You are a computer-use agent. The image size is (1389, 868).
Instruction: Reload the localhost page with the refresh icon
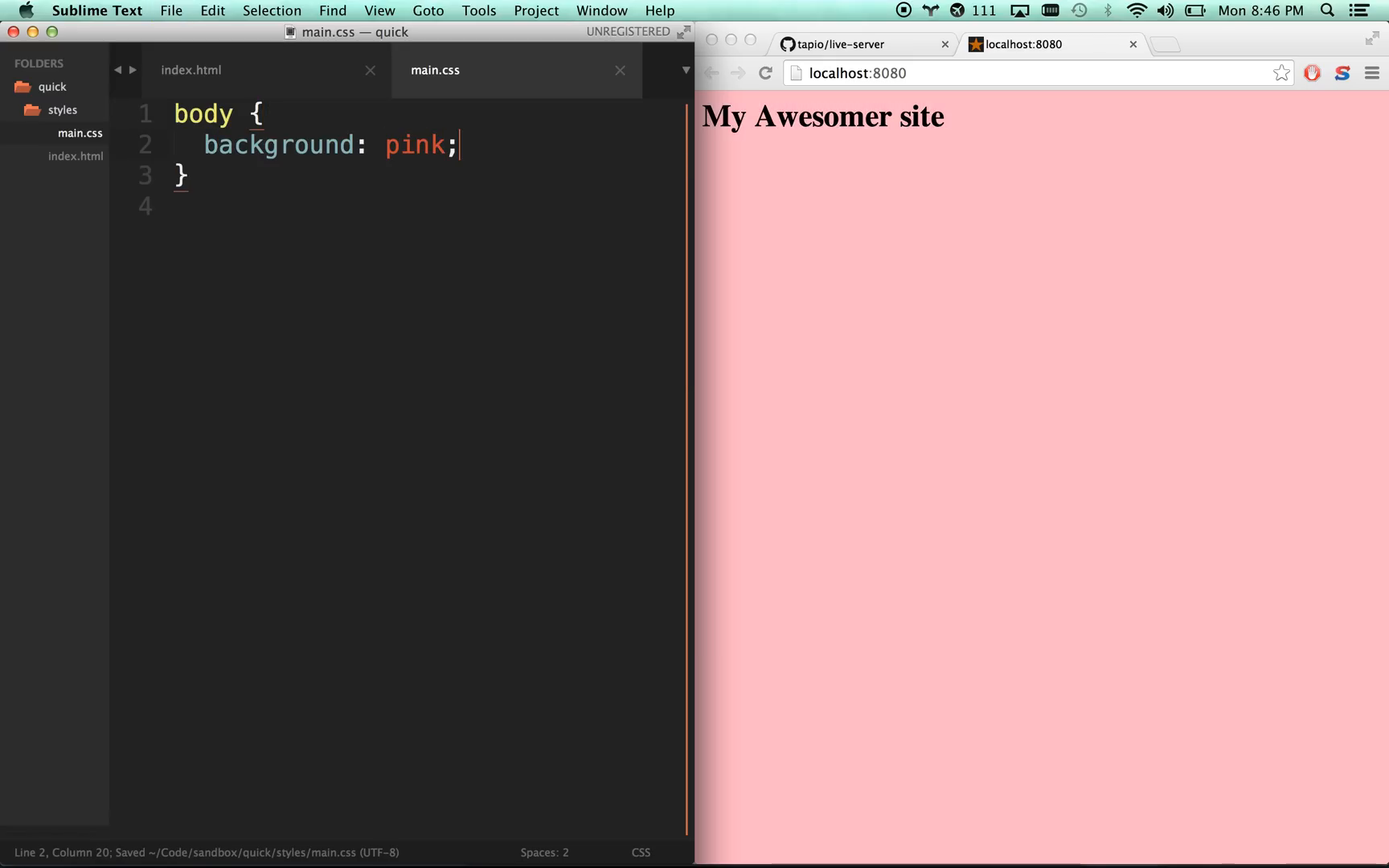[x=764, y=72]
